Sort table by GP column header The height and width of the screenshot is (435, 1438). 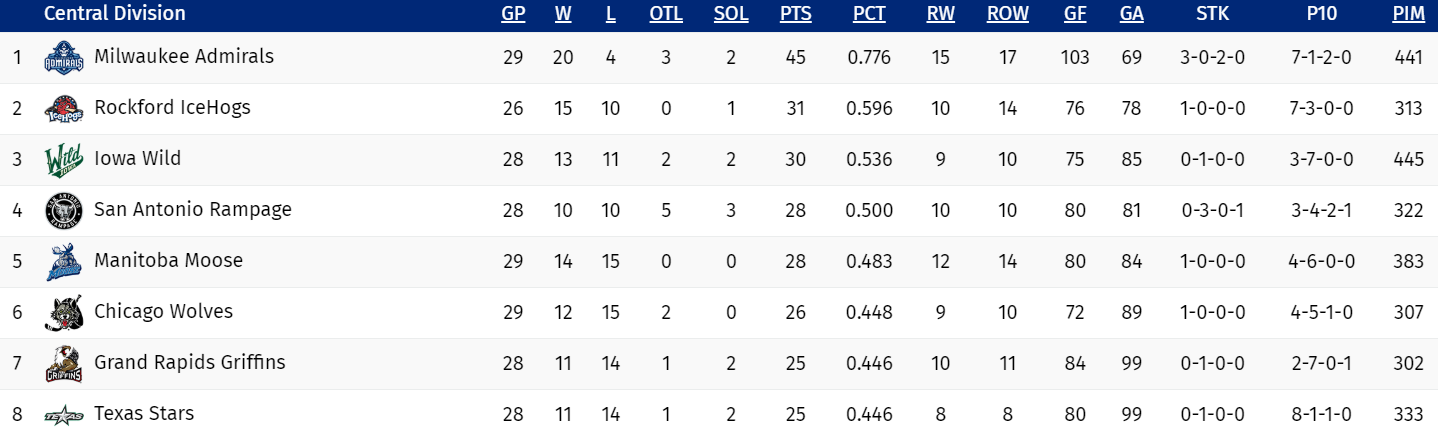tap(513, 14)
